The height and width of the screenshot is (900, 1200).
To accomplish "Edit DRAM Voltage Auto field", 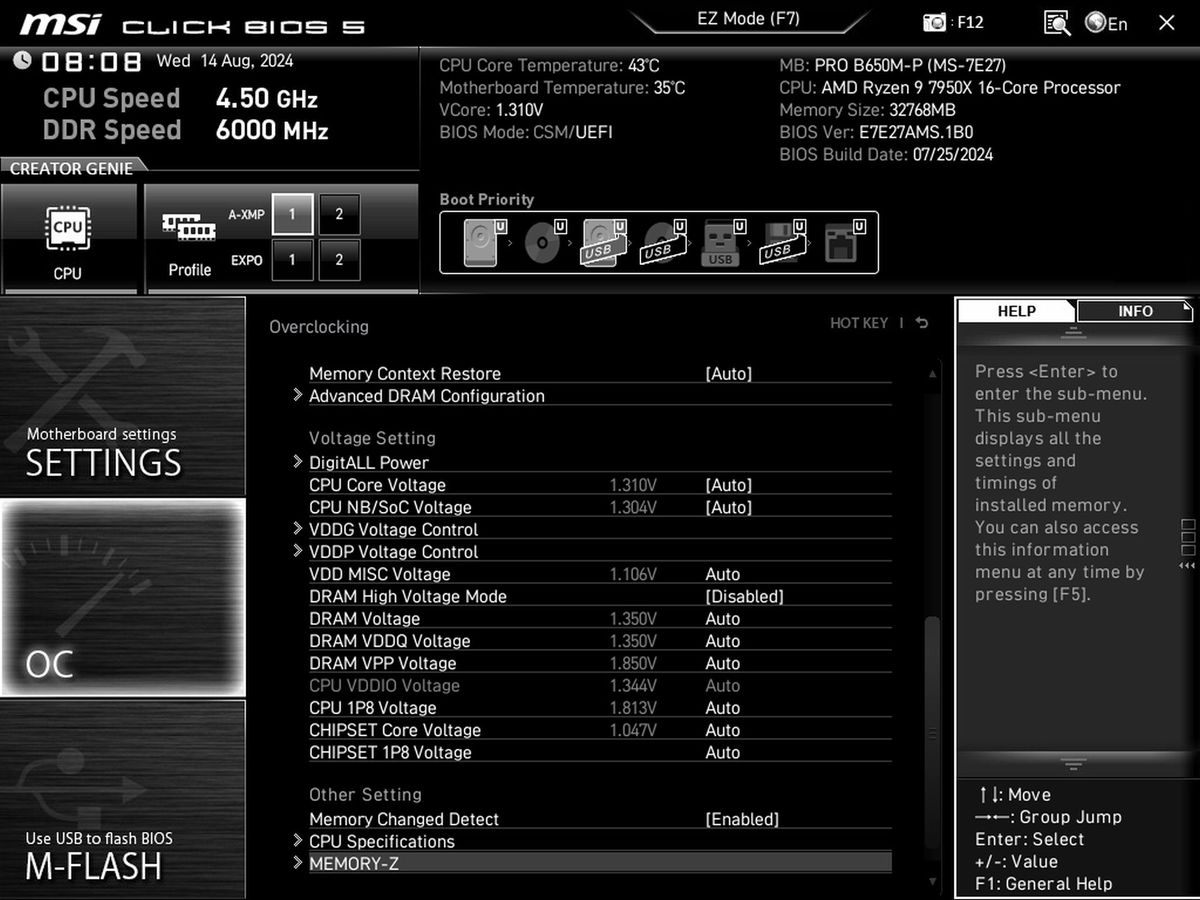I will 722,619.
